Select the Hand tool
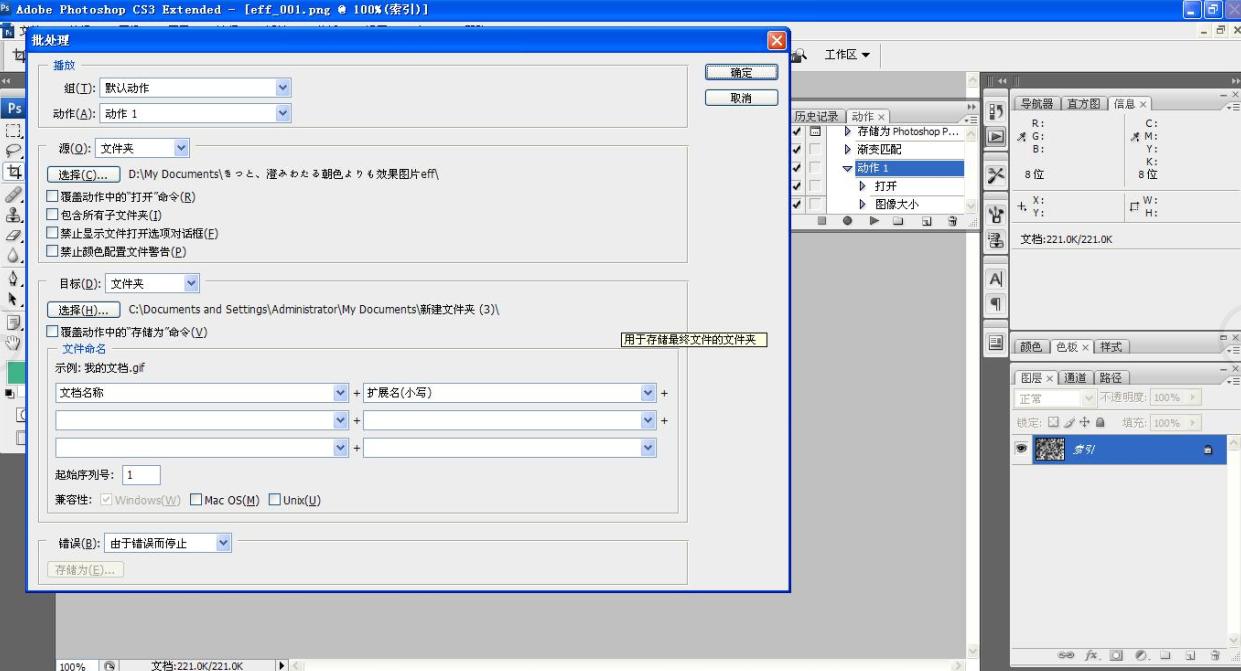Screen dimensions: 1241x671 pyautogui.click(x=13, y=341)
